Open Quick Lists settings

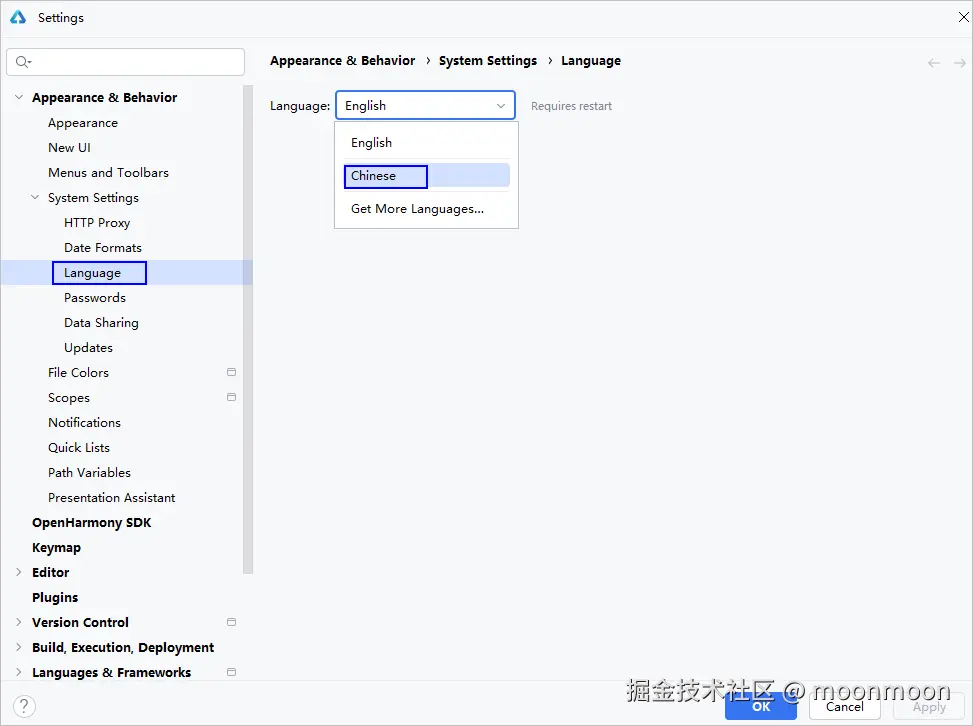point(79,447)
